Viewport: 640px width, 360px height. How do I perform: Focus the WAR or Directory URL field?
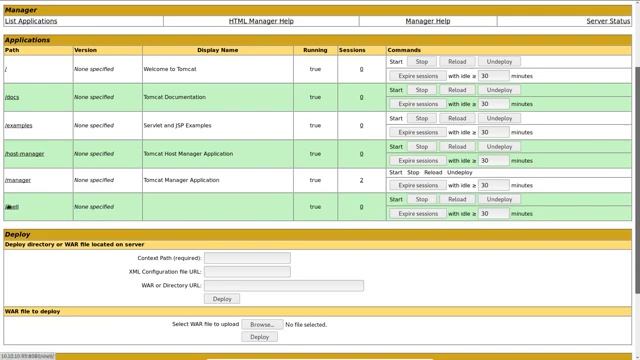(x=284, y=286)
